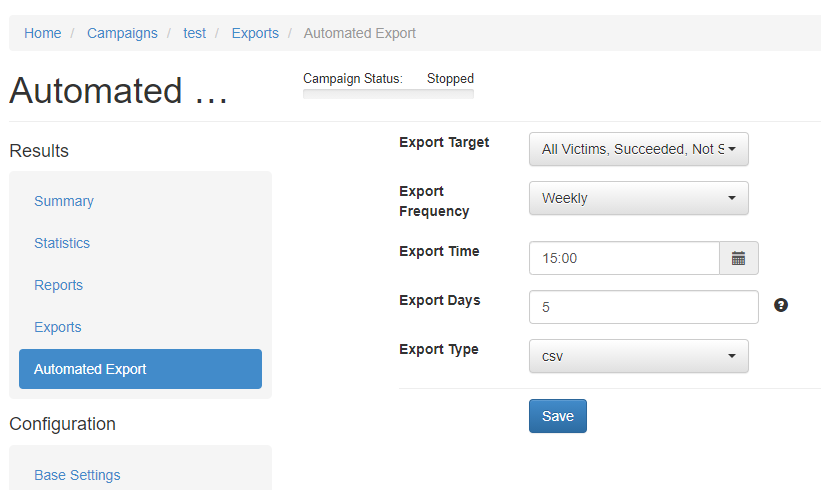Expand the Export Target dropdown

[x=639, y=149]
